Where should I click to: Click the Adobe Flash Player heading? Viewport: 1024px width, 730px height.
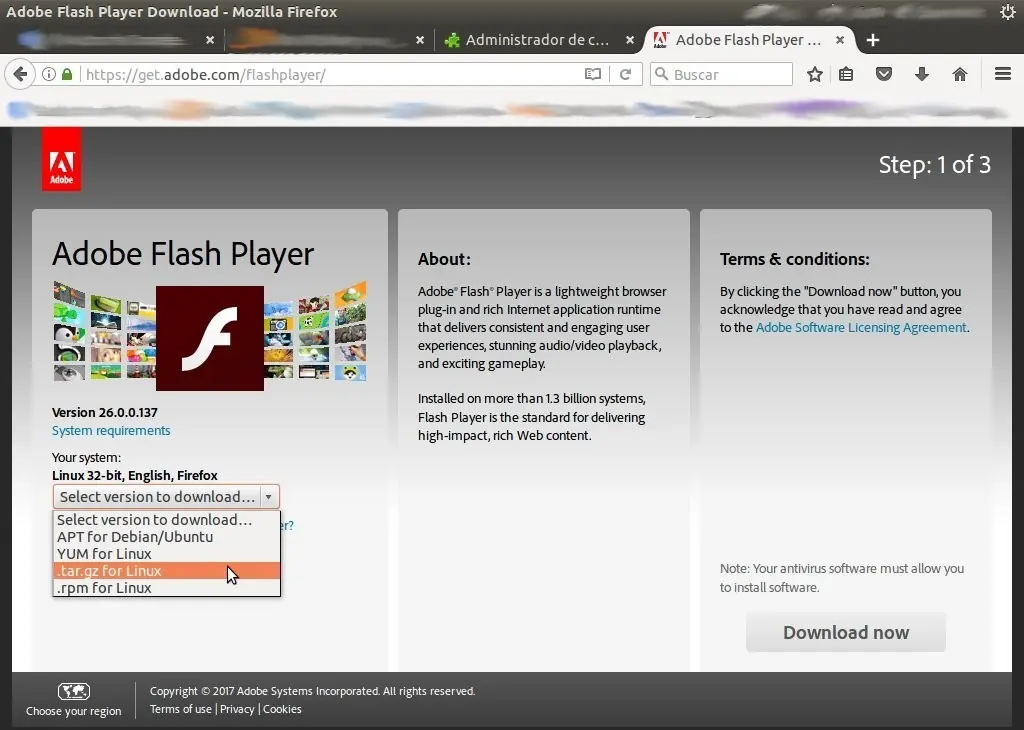(x=183, y=254)
